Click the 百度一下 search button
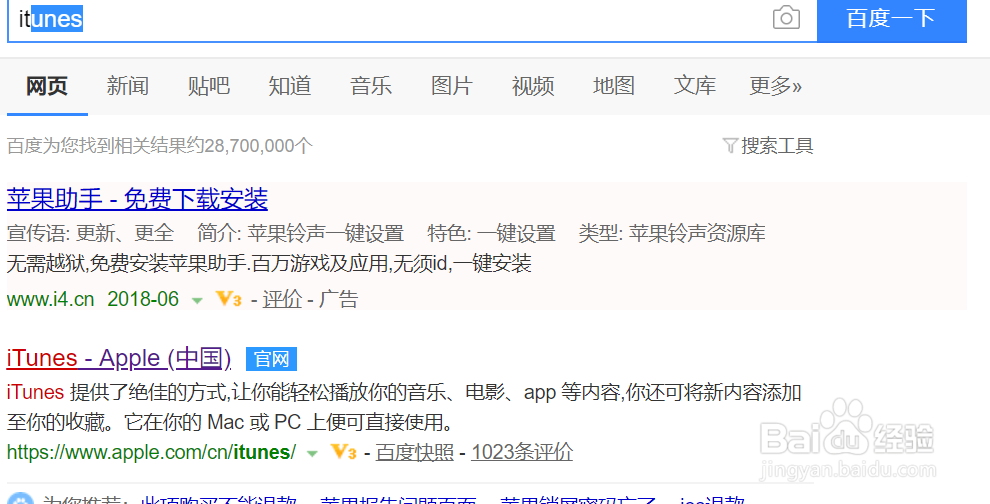Image resolution: width=990 pixels, height=504 pixels. [x=892, y=19]
